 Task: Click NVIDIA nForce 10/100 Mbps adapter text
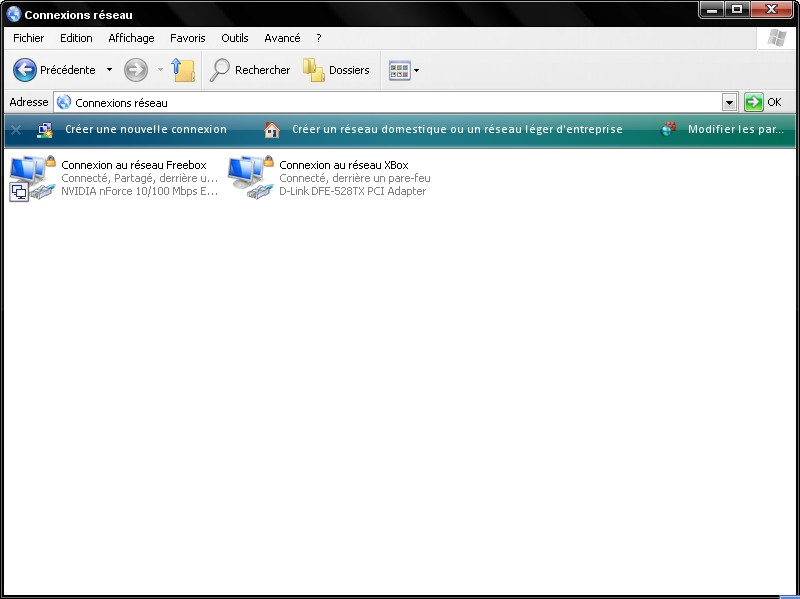coord(139,191)
